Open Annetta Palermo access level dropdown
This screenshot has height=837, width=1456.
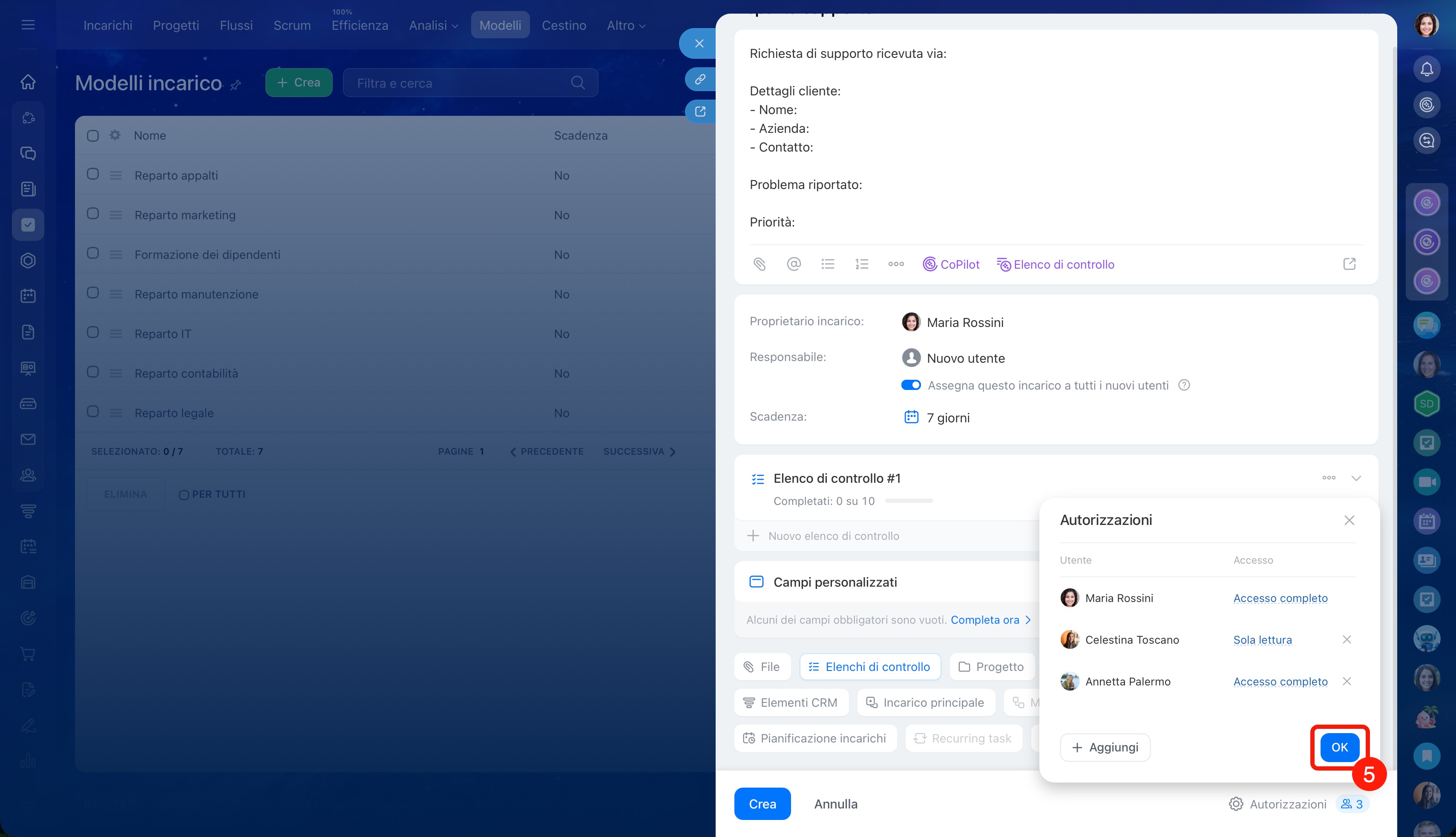tap(1280, 682)
